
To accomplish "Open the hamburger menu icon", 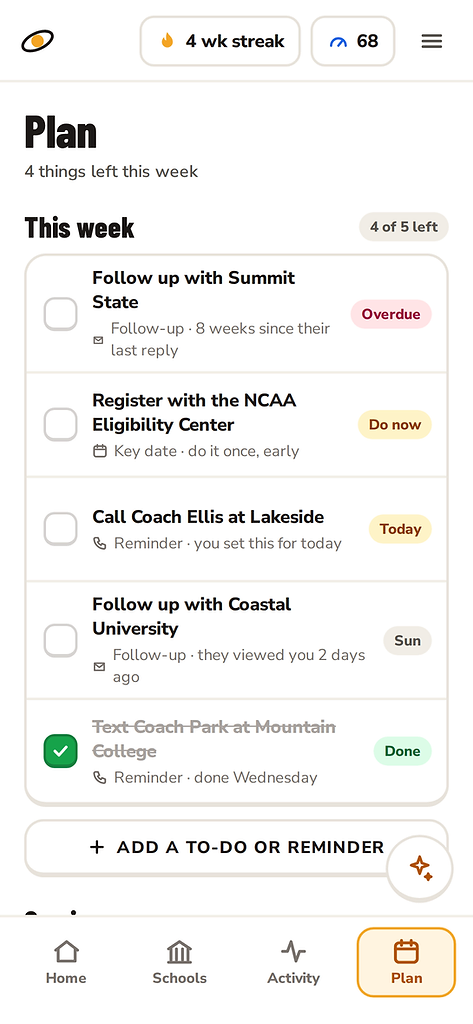I will click(431, 41).
